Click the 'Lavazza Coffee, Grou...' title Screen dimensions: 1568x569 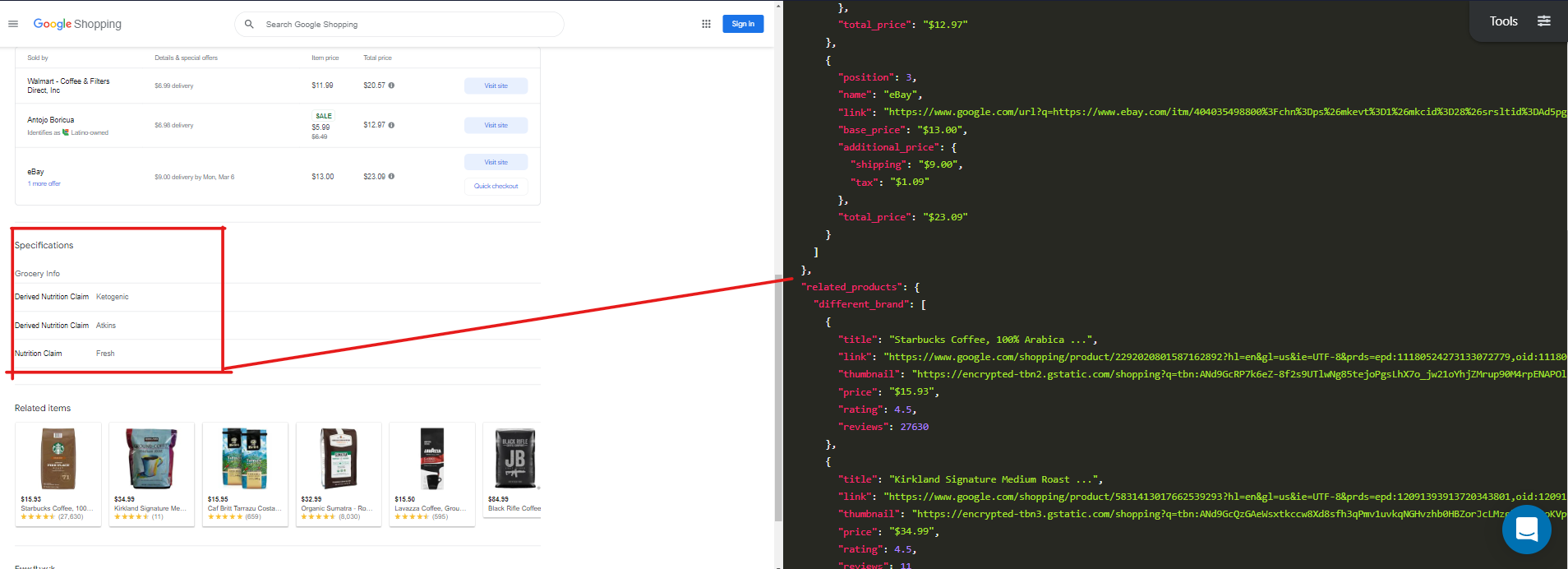tap(431, 508)
